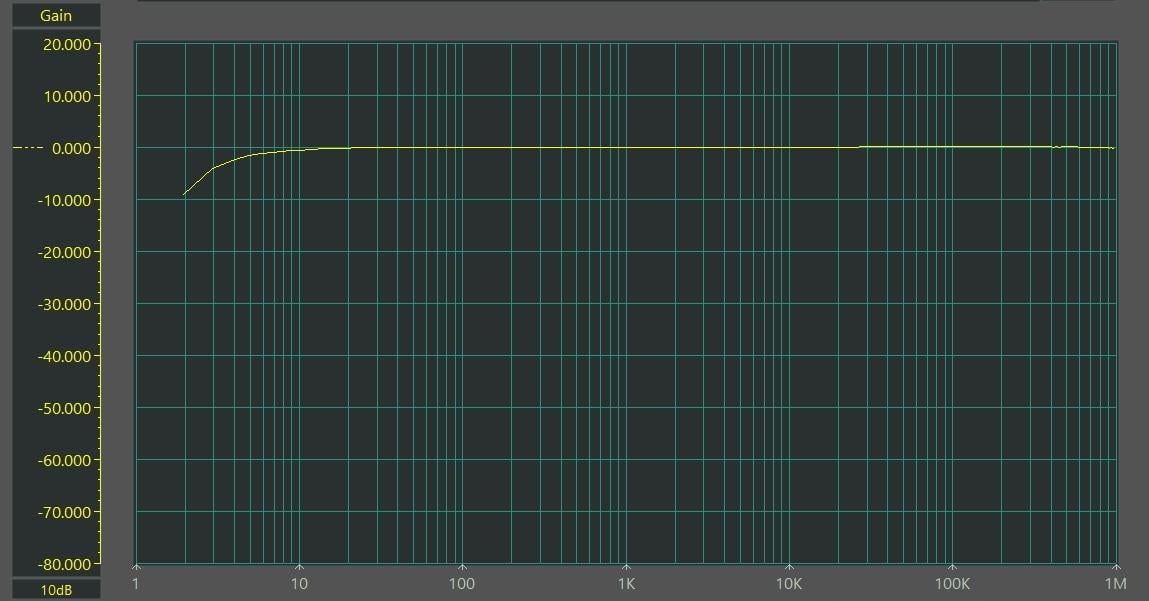Click the -40.000 gain axis label

pos(65,356)
